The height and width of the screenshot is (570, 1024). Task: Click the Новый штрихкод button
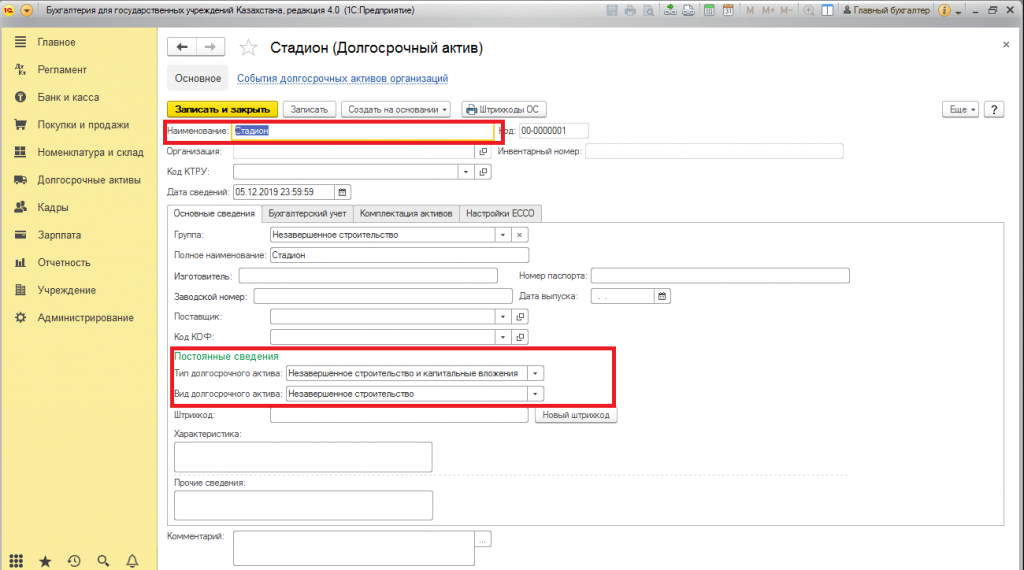click(x=576, y=415)
